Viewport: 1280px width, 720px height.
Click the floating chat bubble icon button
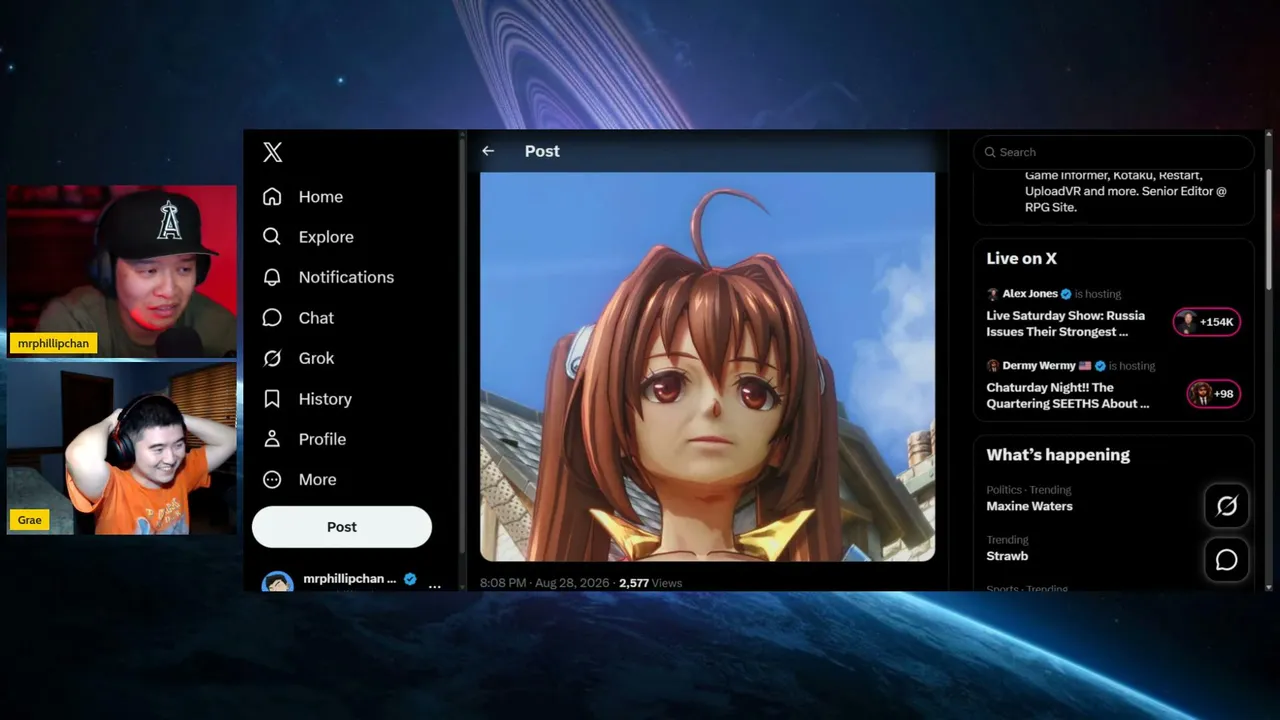pyautogui.click(x=1227, y=560)
